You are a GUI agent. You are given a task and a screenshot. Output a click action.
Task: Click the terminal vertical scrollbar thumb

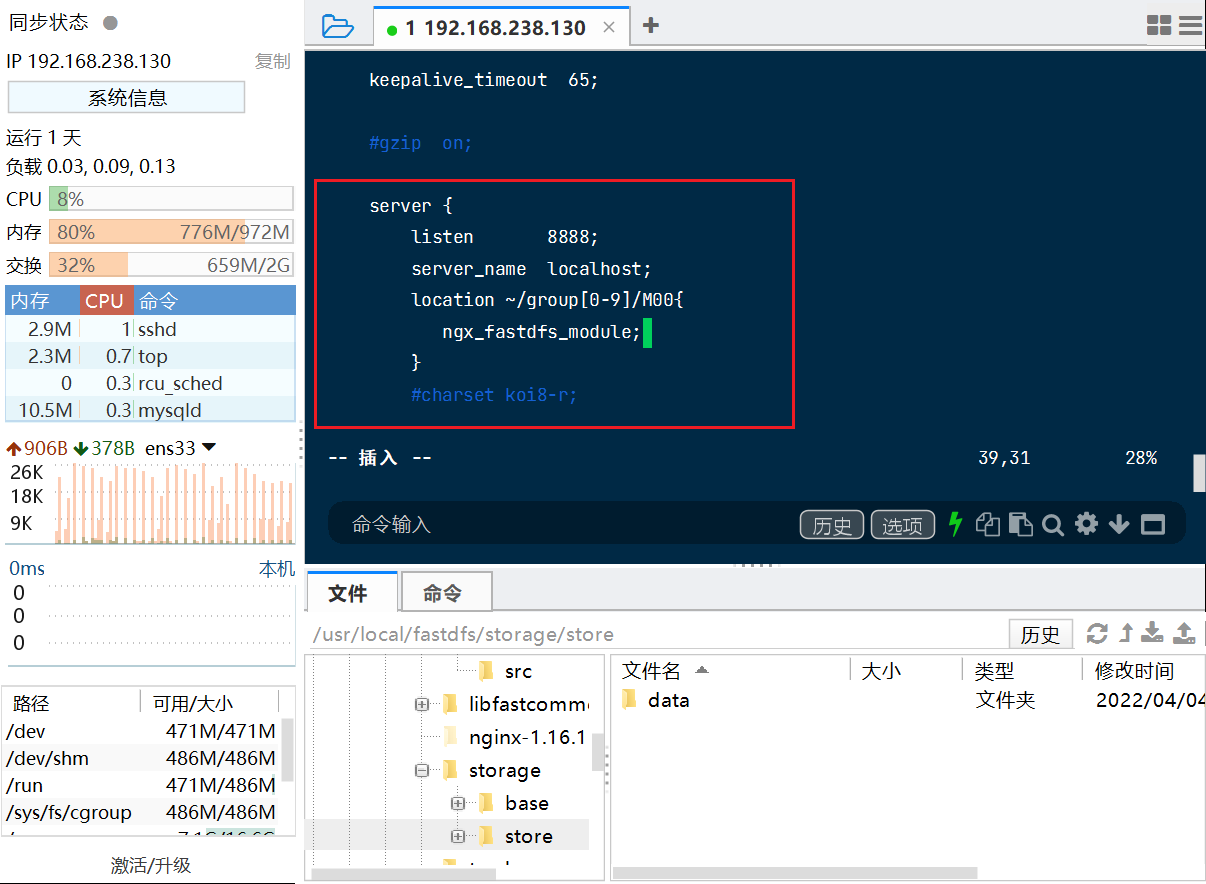click(x=1199, y=473)
